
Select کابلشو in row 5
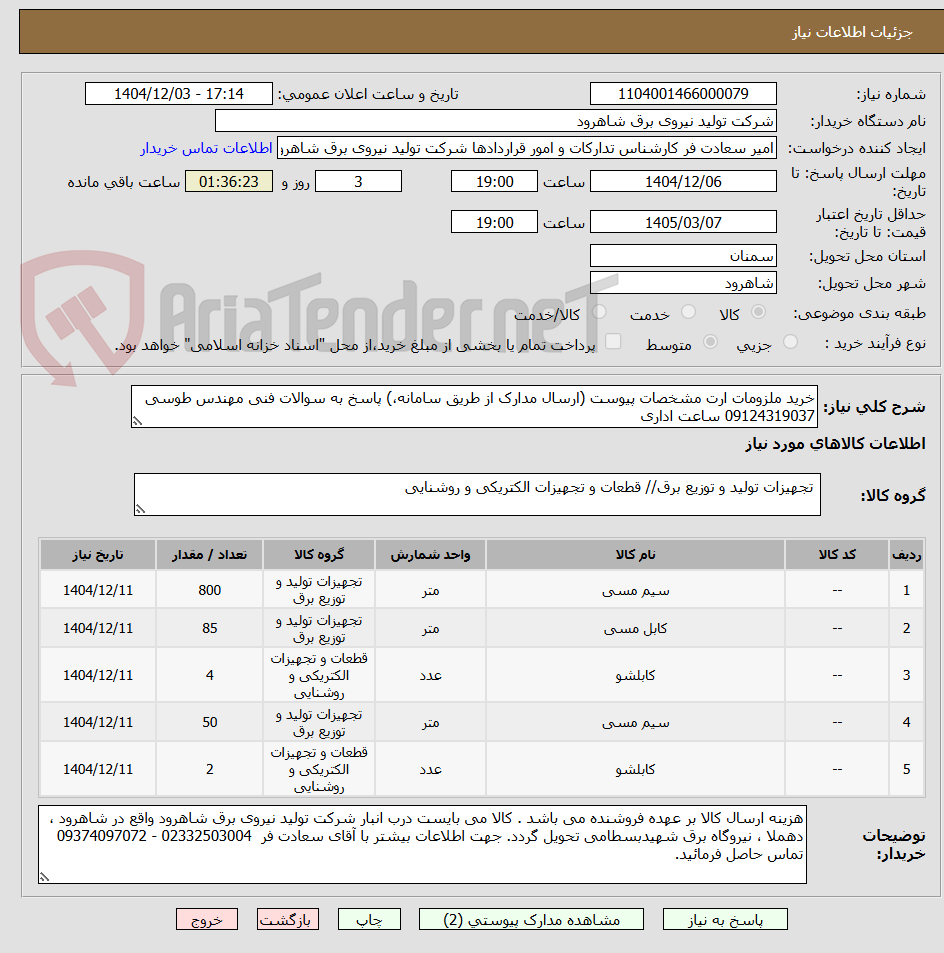point(635,769)
